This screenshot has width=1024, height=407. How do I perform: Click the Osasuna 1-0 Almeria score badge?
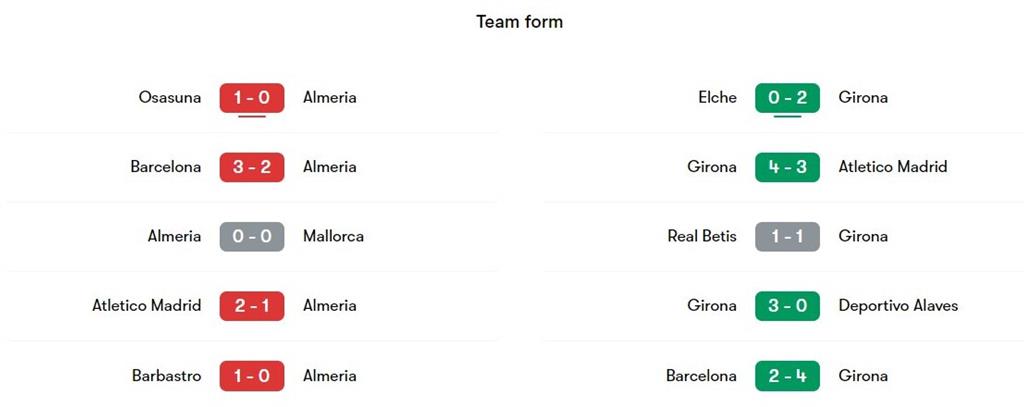coord(252,98)
